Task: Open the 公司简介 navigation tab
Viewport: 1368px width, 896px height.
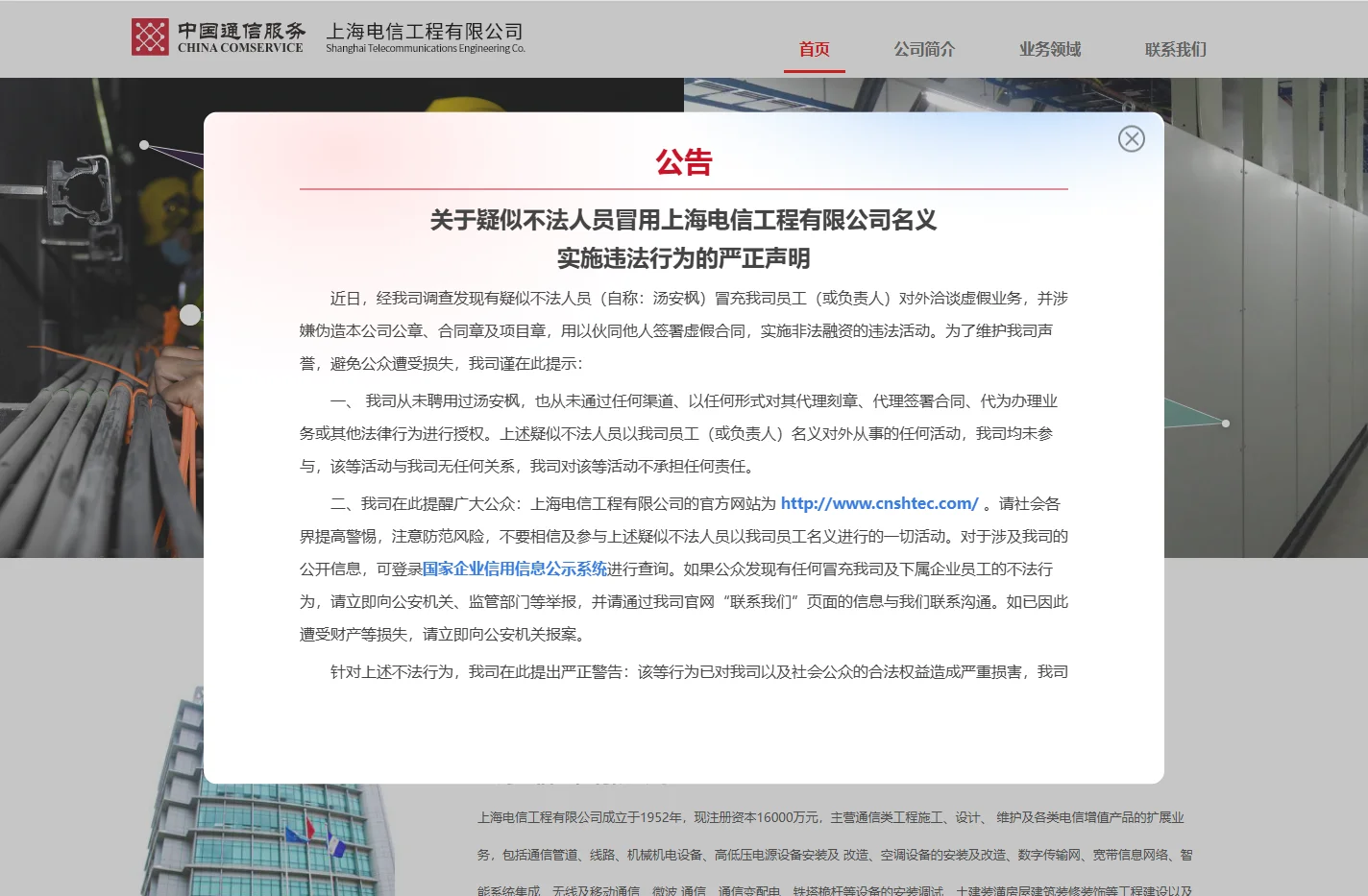Action: pyautogui.click(x=924, y=49)
